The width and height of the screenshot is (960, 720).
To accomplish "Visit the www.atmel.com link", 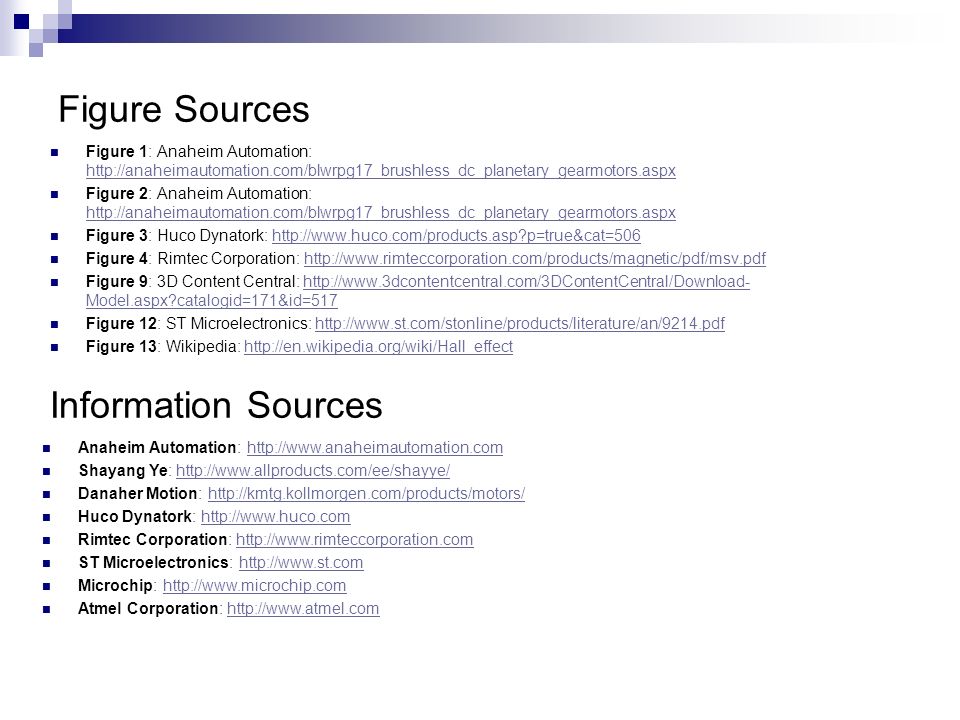I will [303, 609].
